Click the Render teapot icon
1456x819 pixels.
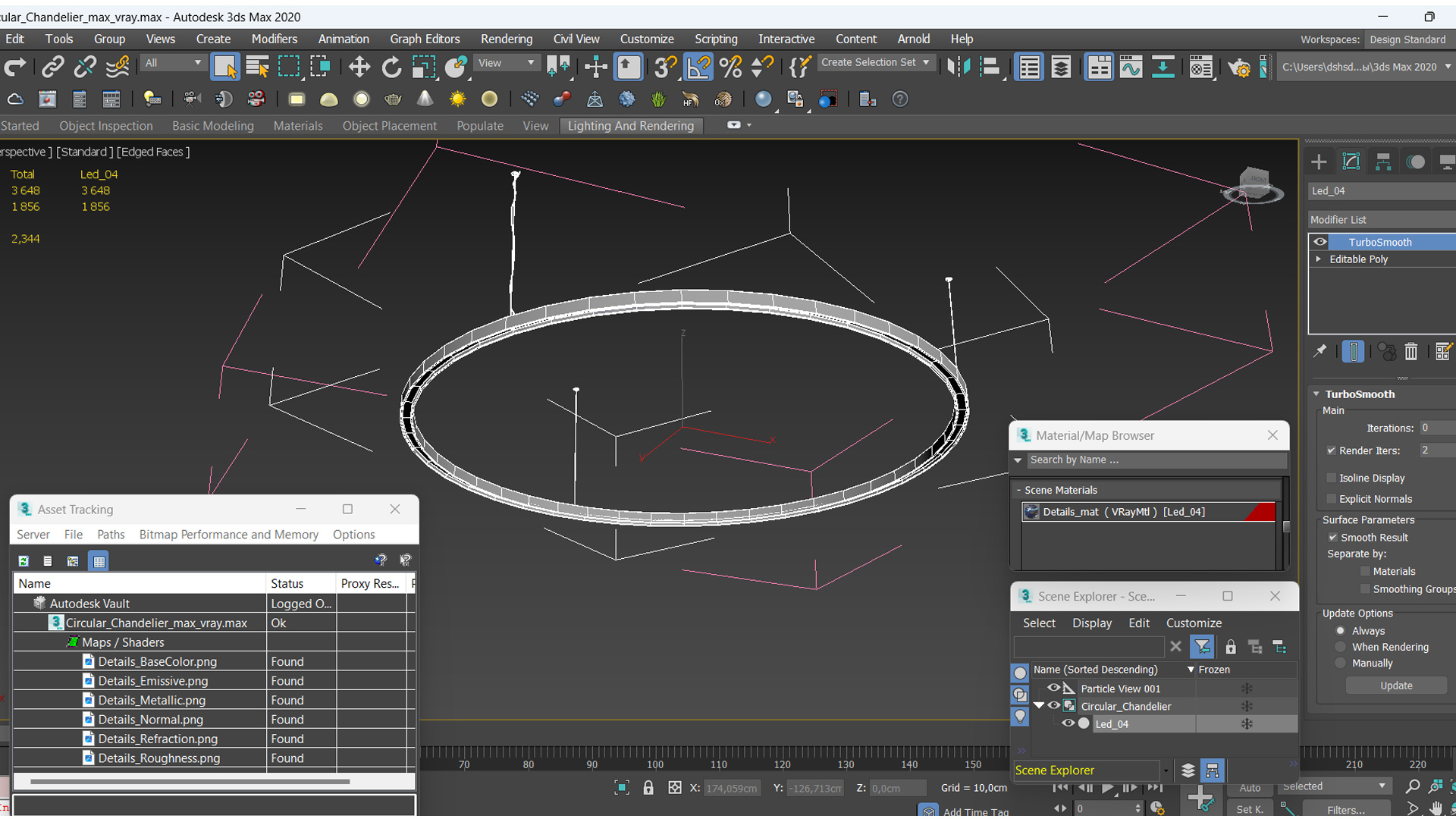[x=1239, y=68]
